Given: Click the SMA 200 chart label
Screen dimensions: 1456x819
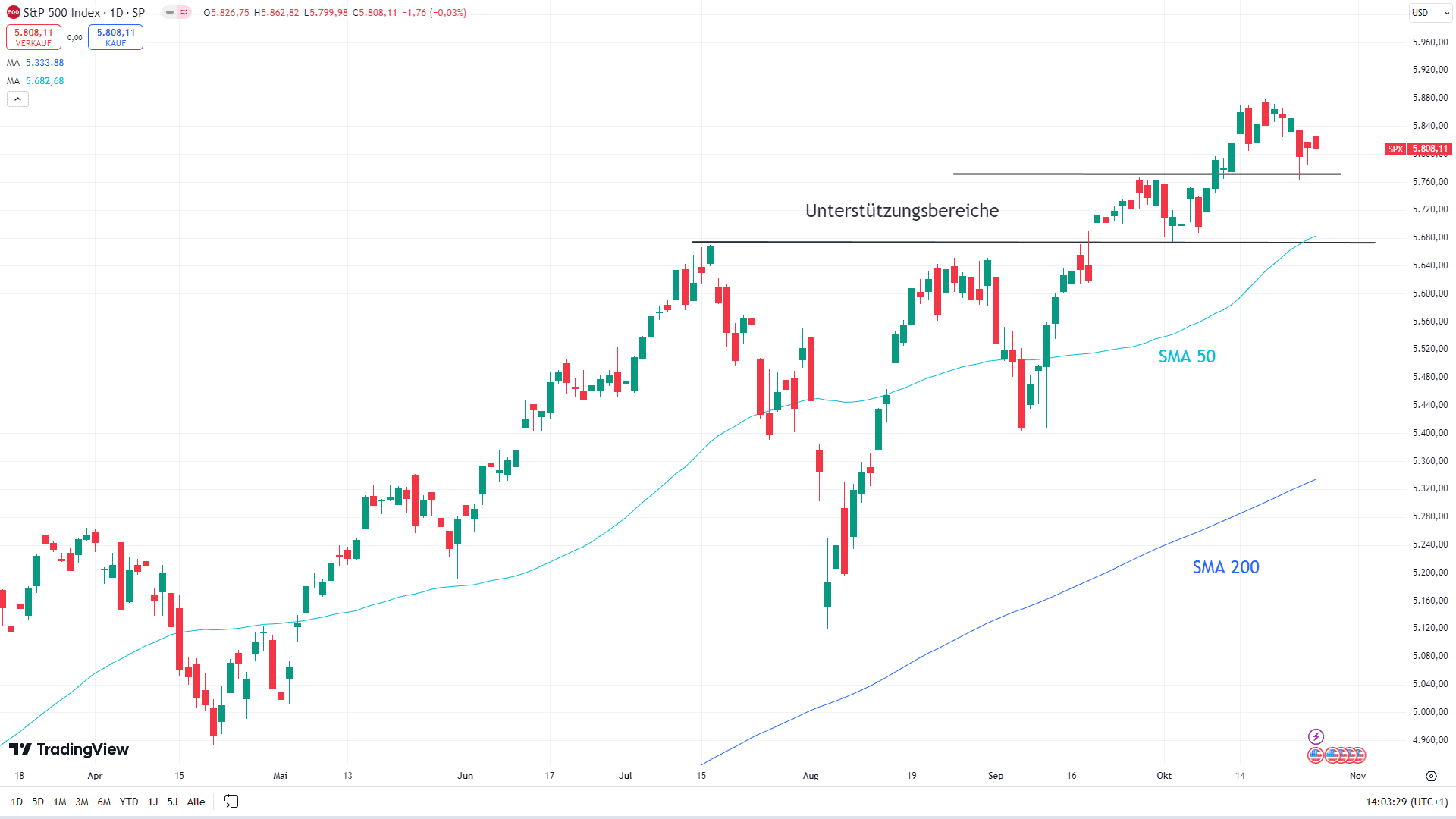Looking at the screenshot, I should 1225,567.
